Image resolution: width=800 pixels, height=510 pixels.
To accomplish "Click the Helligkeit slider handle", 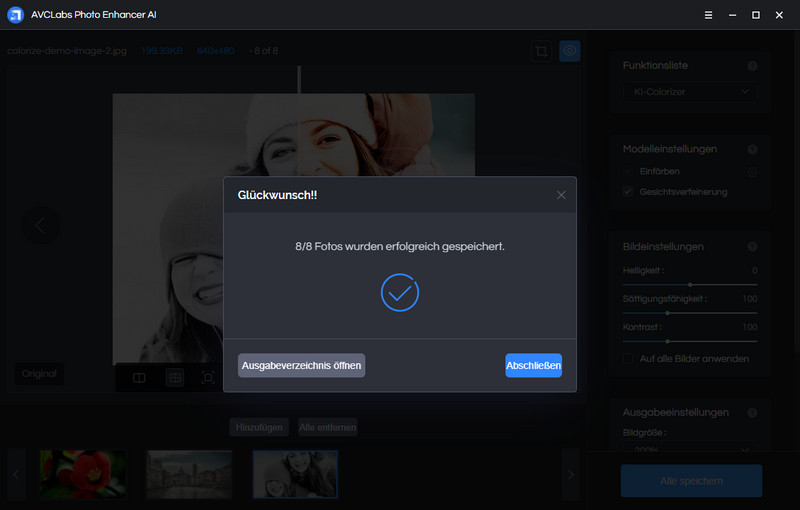I will (689, 285).
